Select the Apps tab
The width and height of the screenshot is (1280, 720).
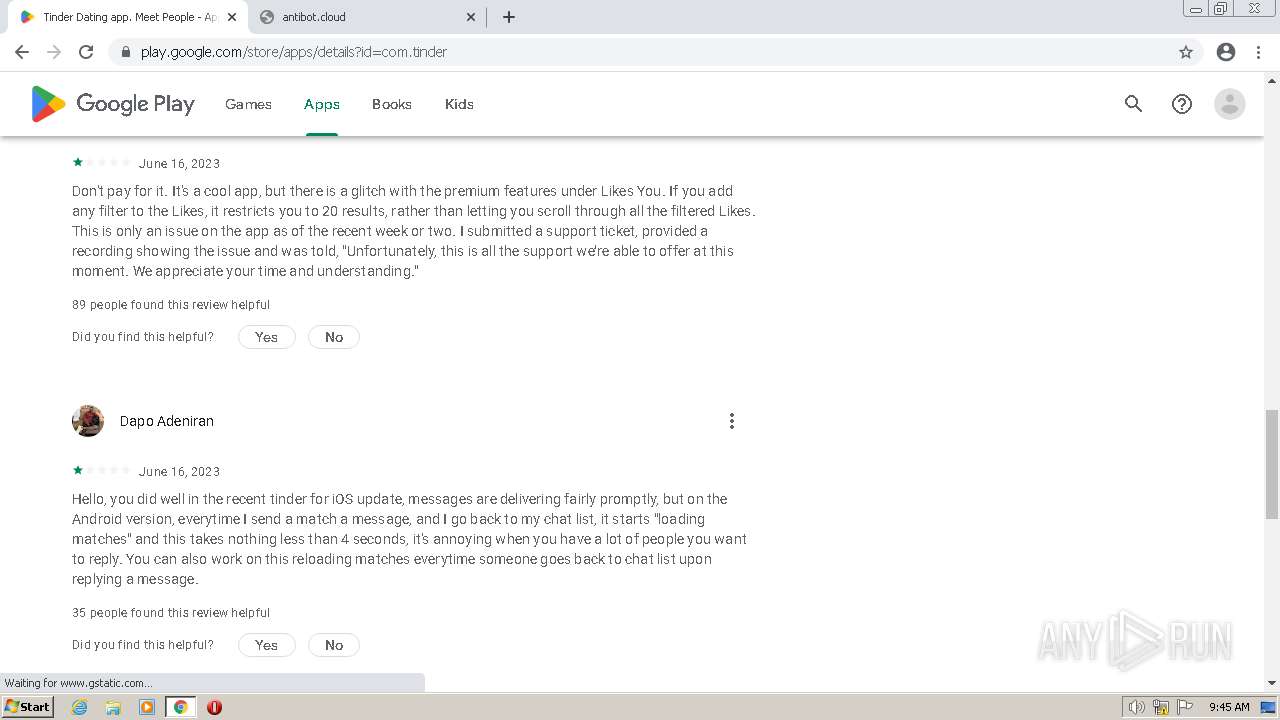tap(322, 104)
